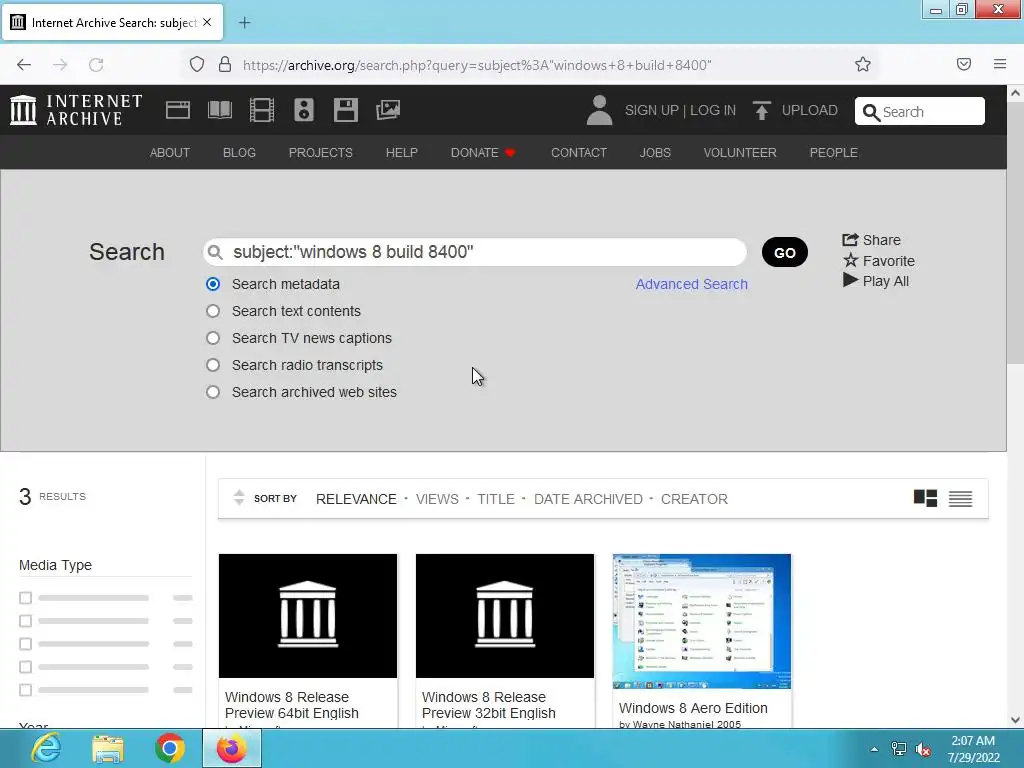Show hidden tray icons arrow
The width and height of the screenshot is (1024, 768).
874,749
